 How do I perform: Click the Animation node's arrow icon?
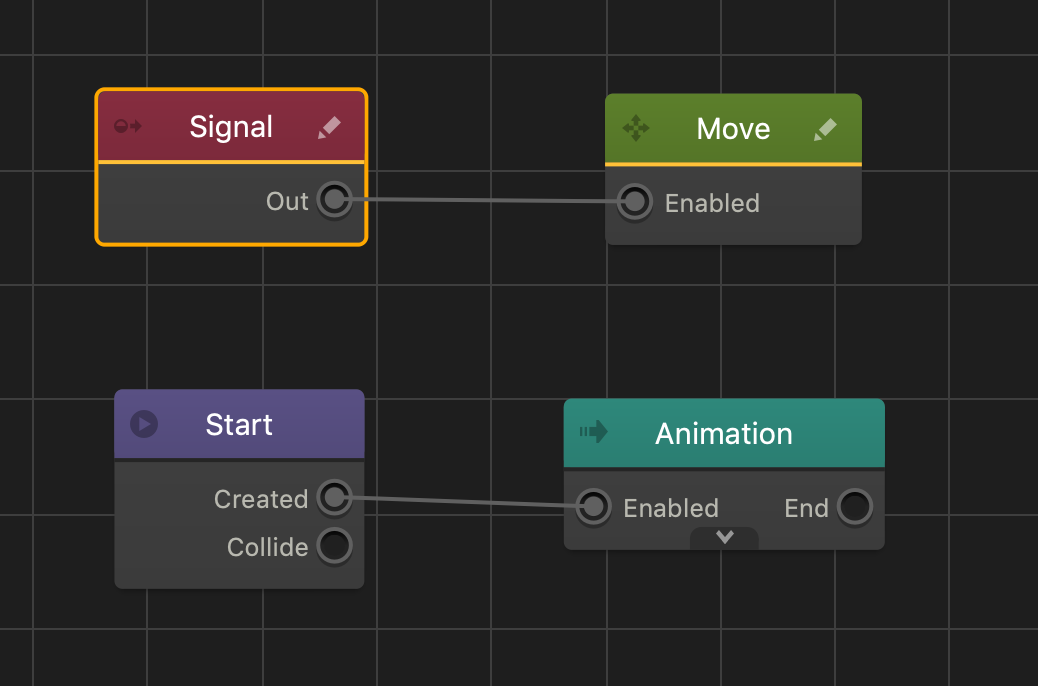tap(594, 432)
